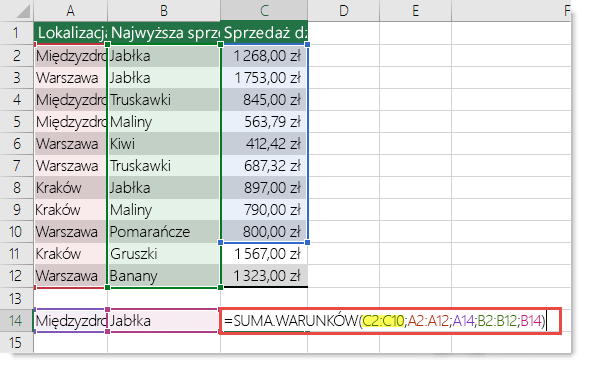The width and height of the screenshot is (598, 368).
Task: Select row 12 header
Action: (16, 276)
